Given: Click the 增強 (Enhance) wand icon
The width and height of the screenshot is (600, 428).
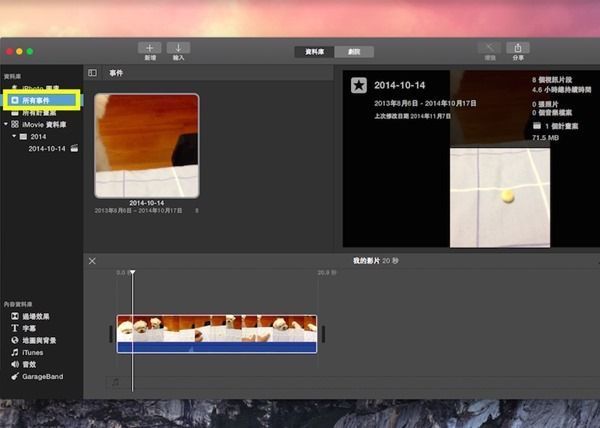Looking at the screenshot, I should click(x=489, y=48).
